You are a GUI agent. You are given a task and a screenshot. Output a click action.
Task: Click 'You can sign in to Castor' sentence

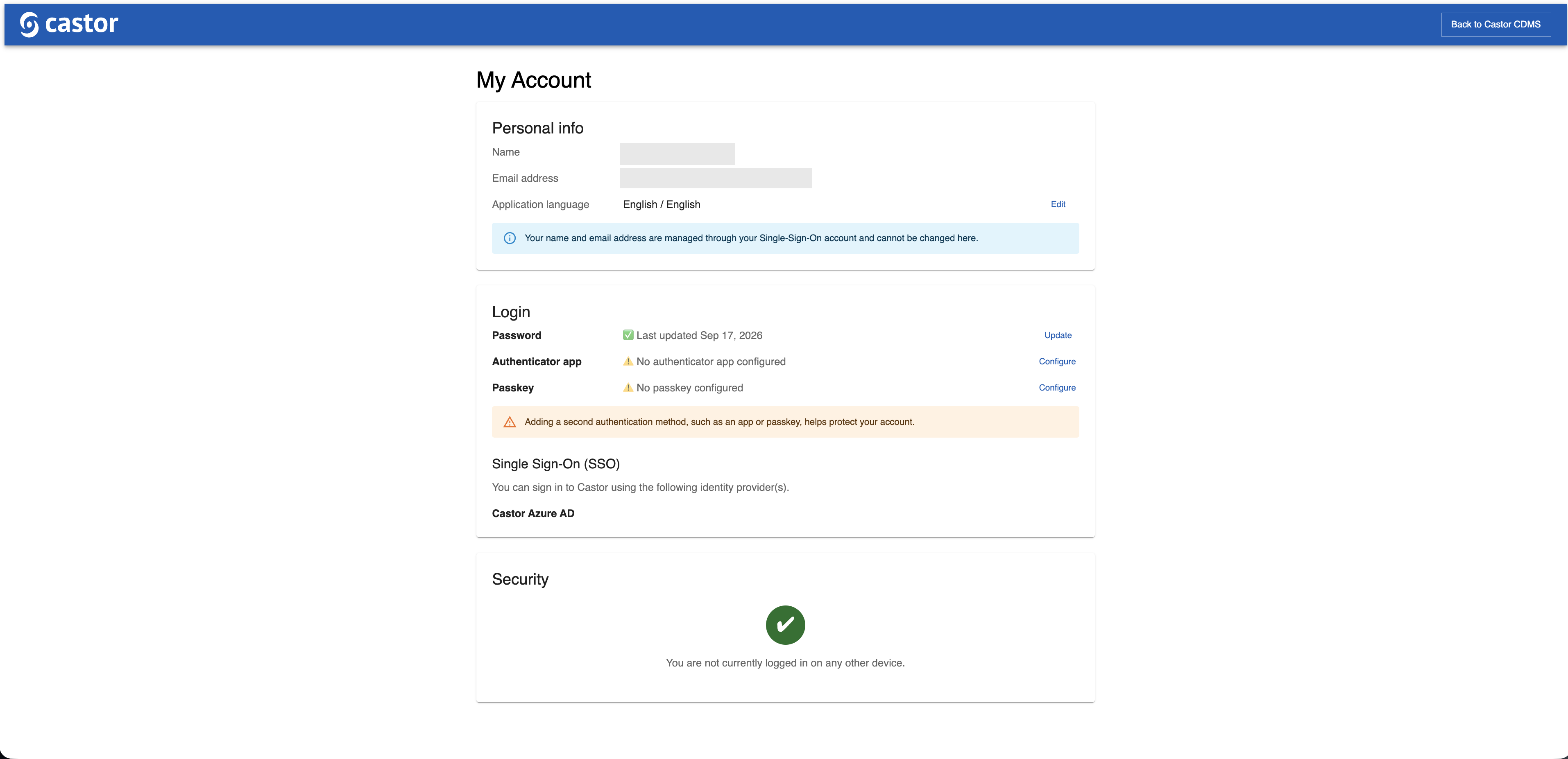tap(640, 487)
